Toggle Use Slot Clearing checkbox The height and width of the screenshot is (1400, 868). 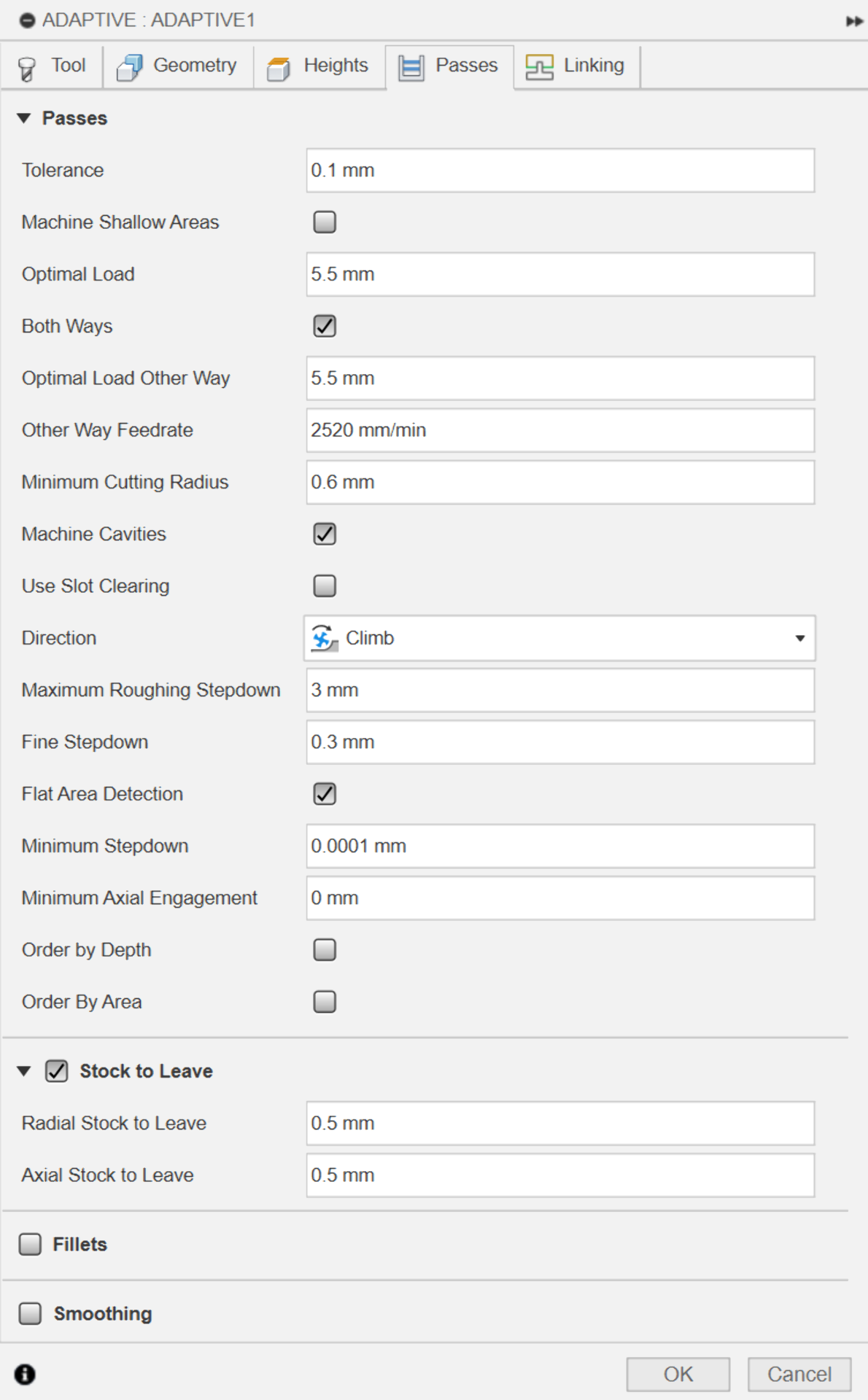tap(325, 586)
